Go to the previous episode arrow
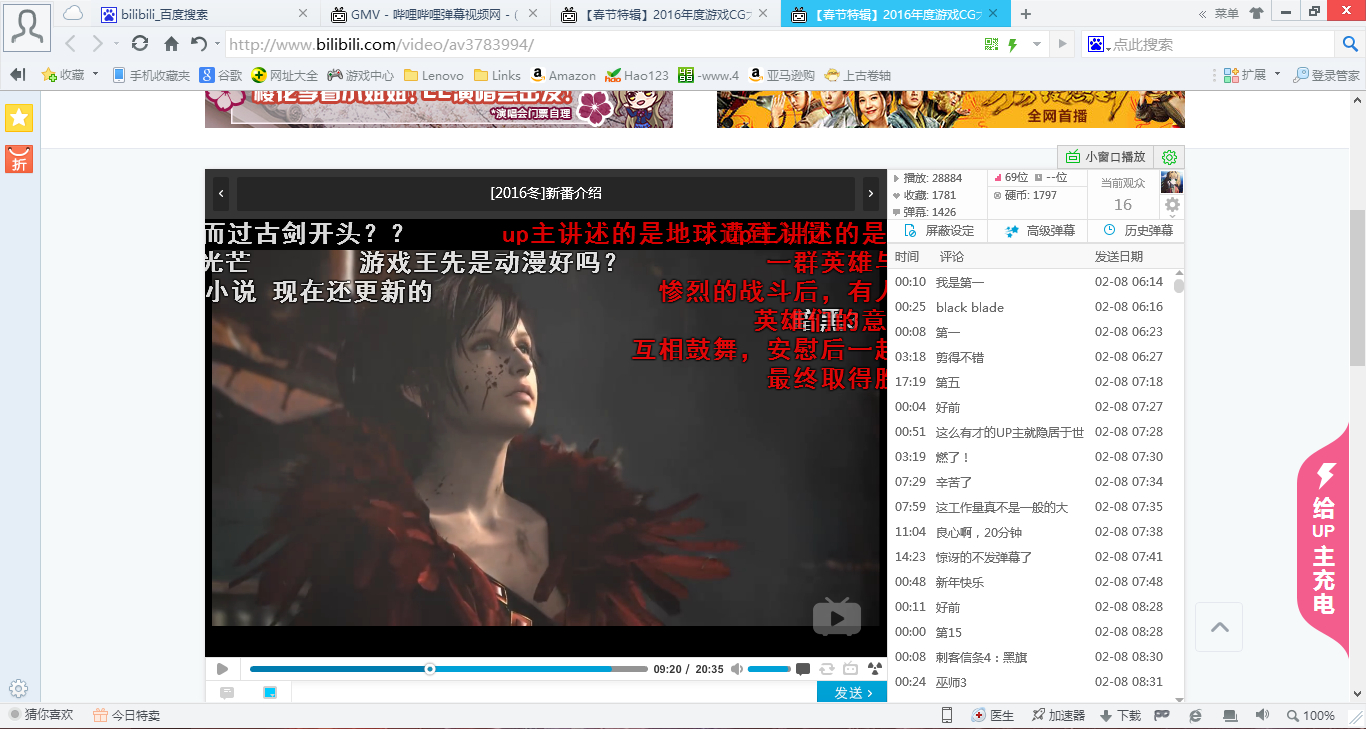 221,194
